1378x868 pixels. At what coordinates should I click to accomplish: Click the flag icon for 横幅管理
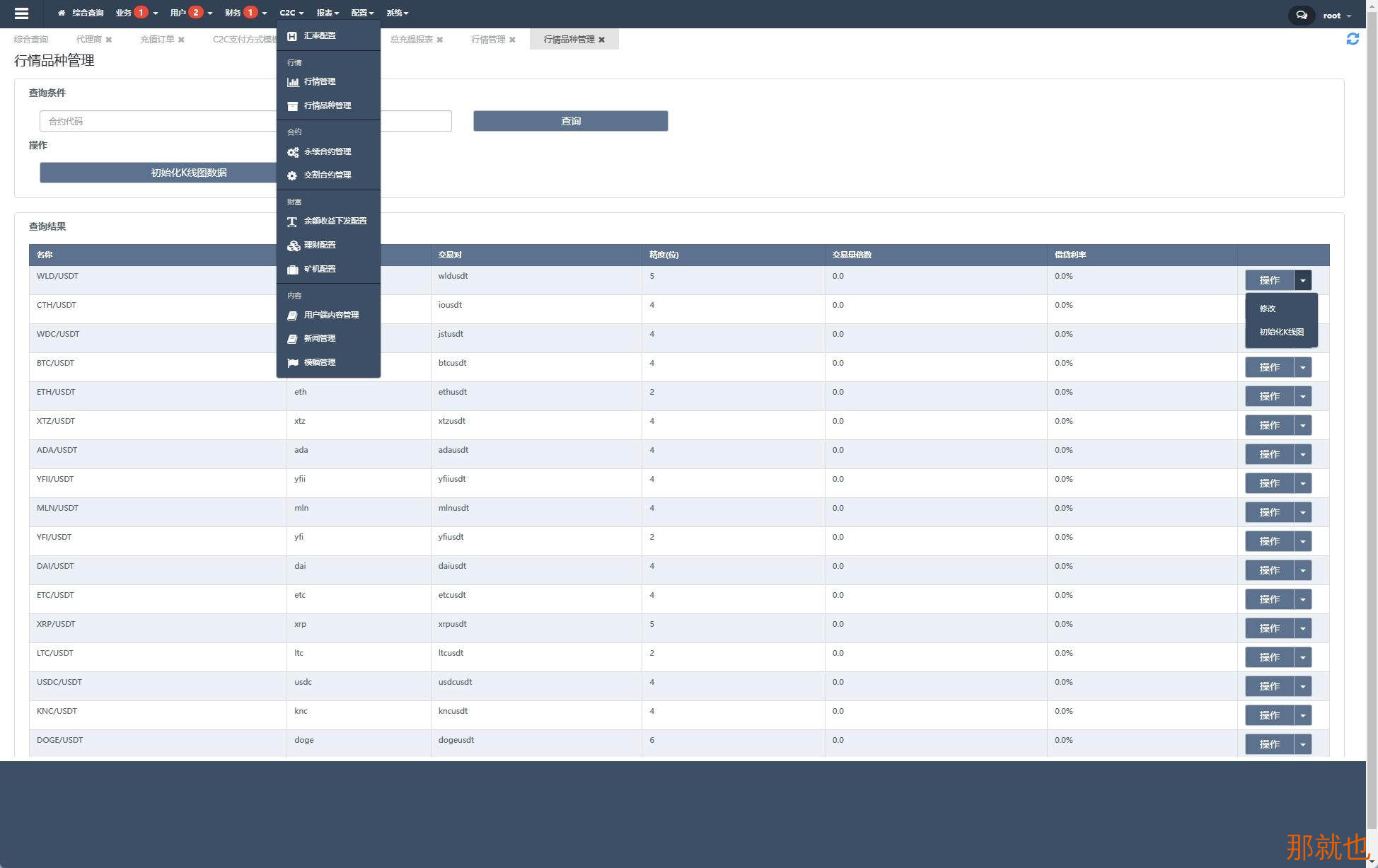click(x=292, y=363)
